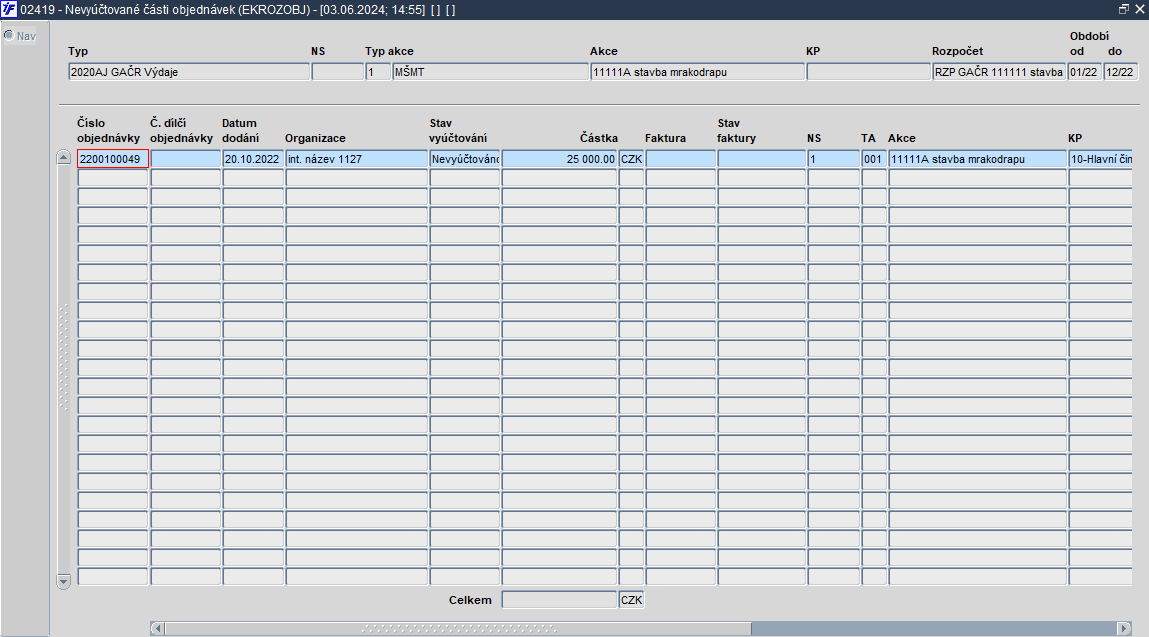
Task: Click the Celkem label
Action: click(470, 600)
